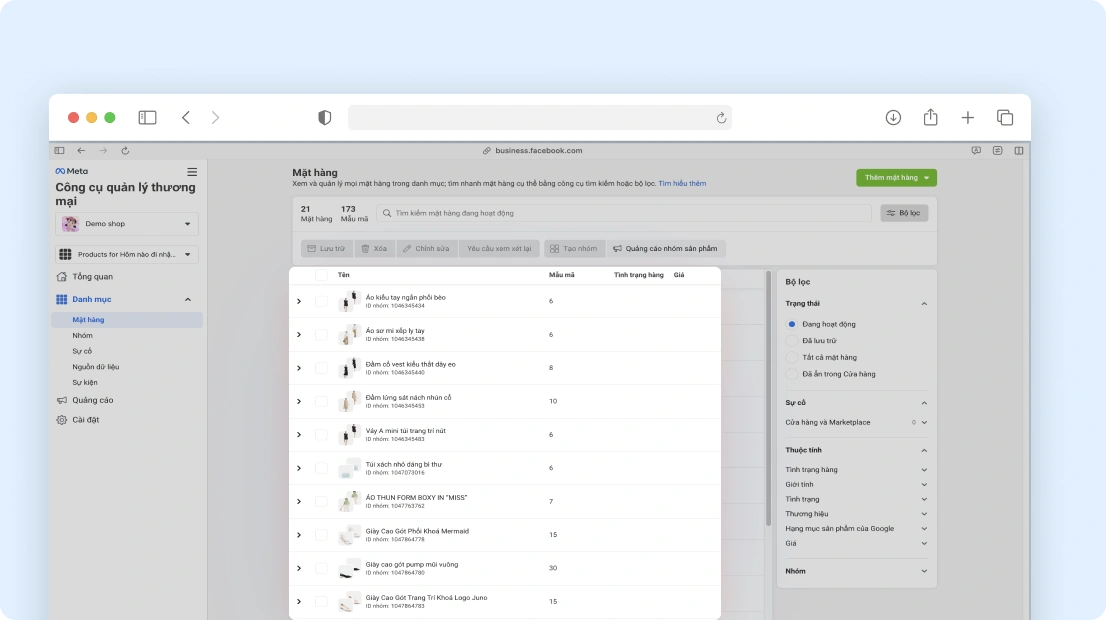Select Đã ẩn trong Cửa hàng option
This screenshot has height=620, width=1106.
point(791,375)
